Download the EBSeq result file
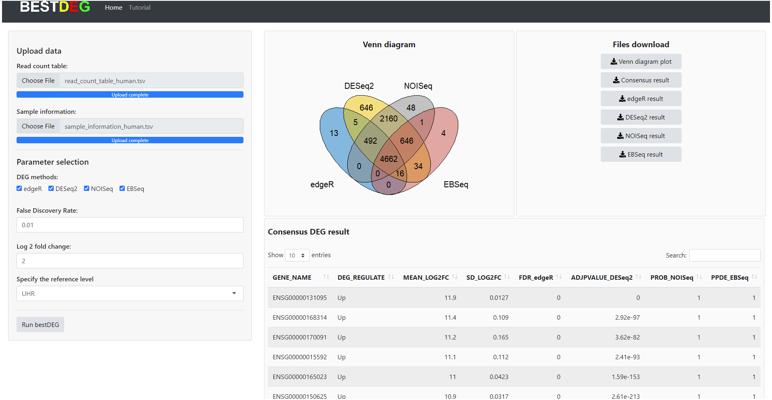 click(641, 154)
